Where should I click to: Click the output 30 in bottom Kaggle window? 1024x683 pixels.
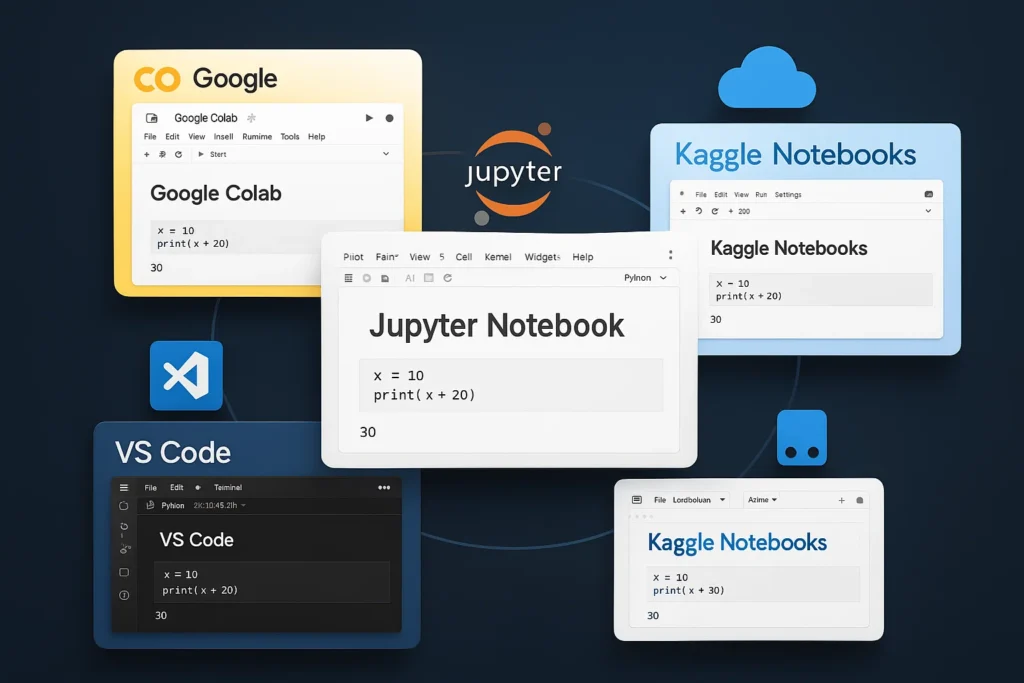pyautogui.click(x=653, y=616)
